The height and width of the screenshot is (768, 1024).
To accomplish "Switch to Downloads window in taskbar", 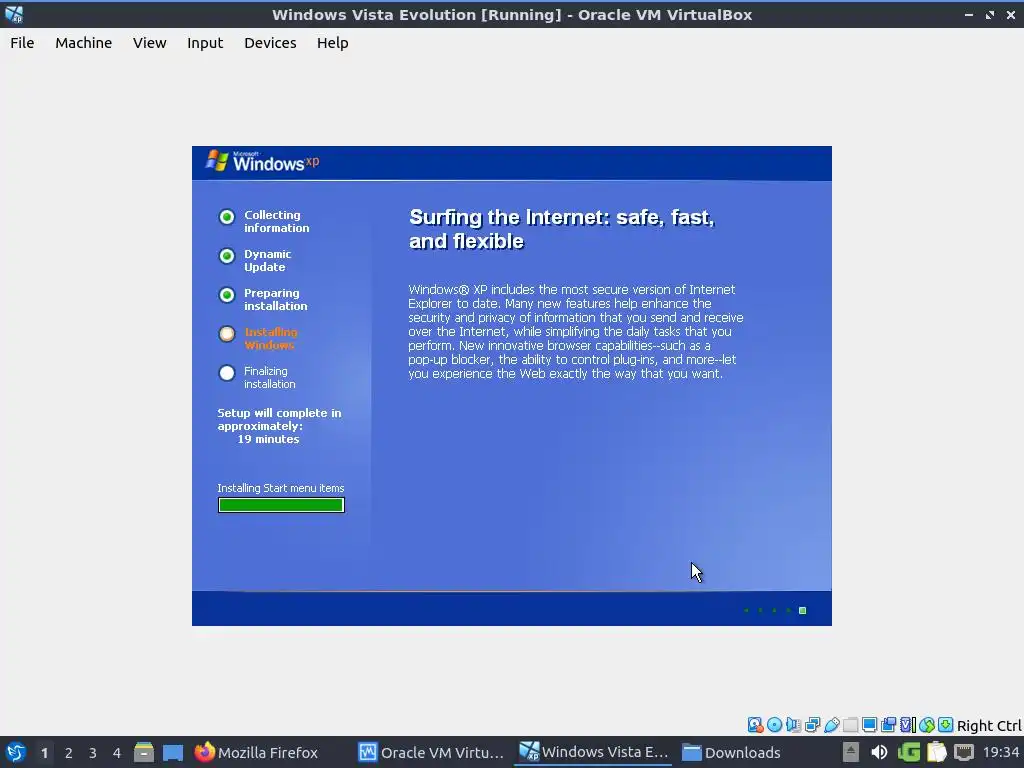I will click(731, 752).
